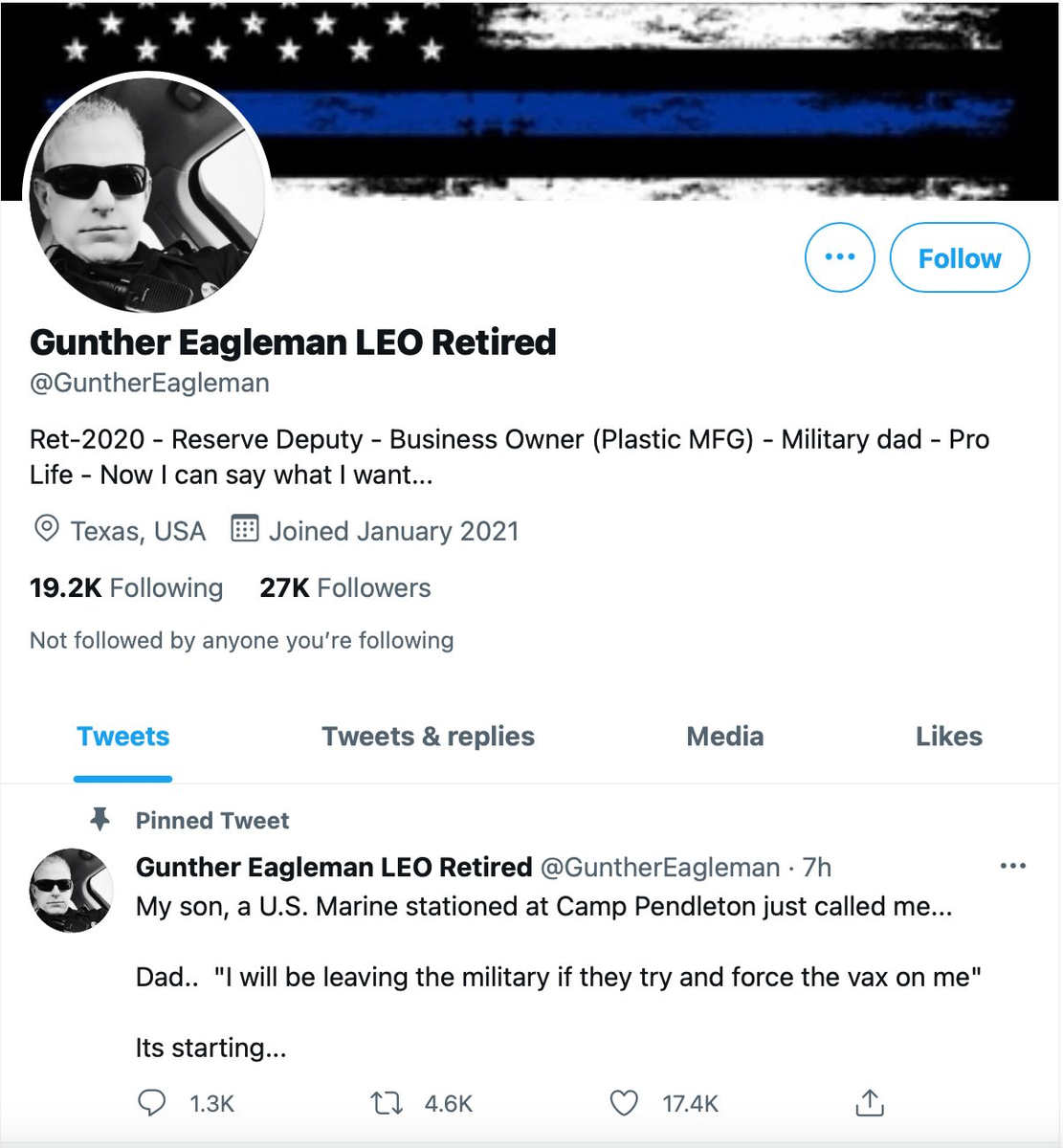Open the profile more options circle button
The width and height of the screenshot is (1063, 1148).
click(839, 257)
